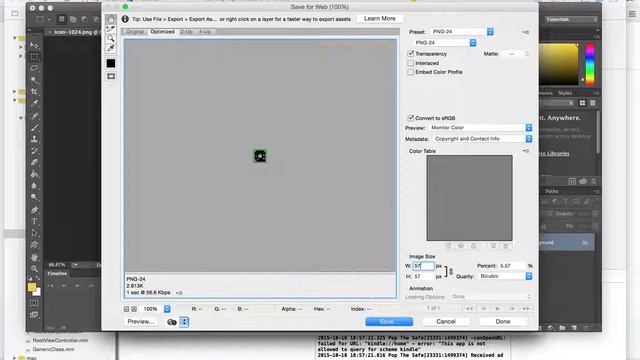Select the Slice Select tool in Save for Web
The height and width of the screenshot is (360, 640).
[x=111, y=29]
